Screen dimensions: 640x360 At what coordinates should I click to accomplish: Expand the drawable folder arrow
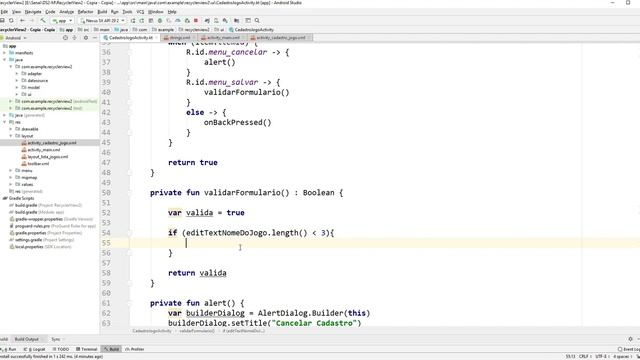coord(11,129)
